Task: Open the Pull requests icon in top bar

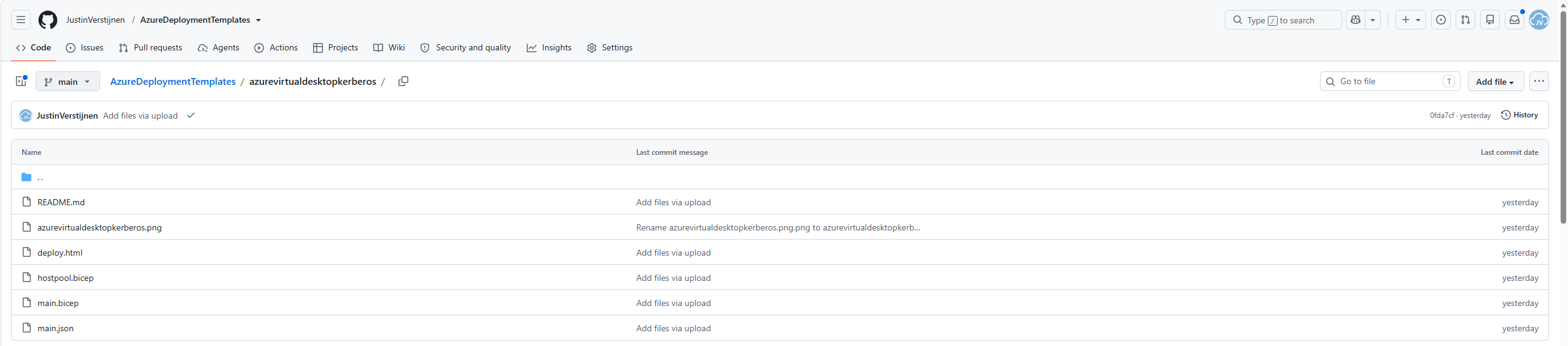Action: click(1465, 20)
